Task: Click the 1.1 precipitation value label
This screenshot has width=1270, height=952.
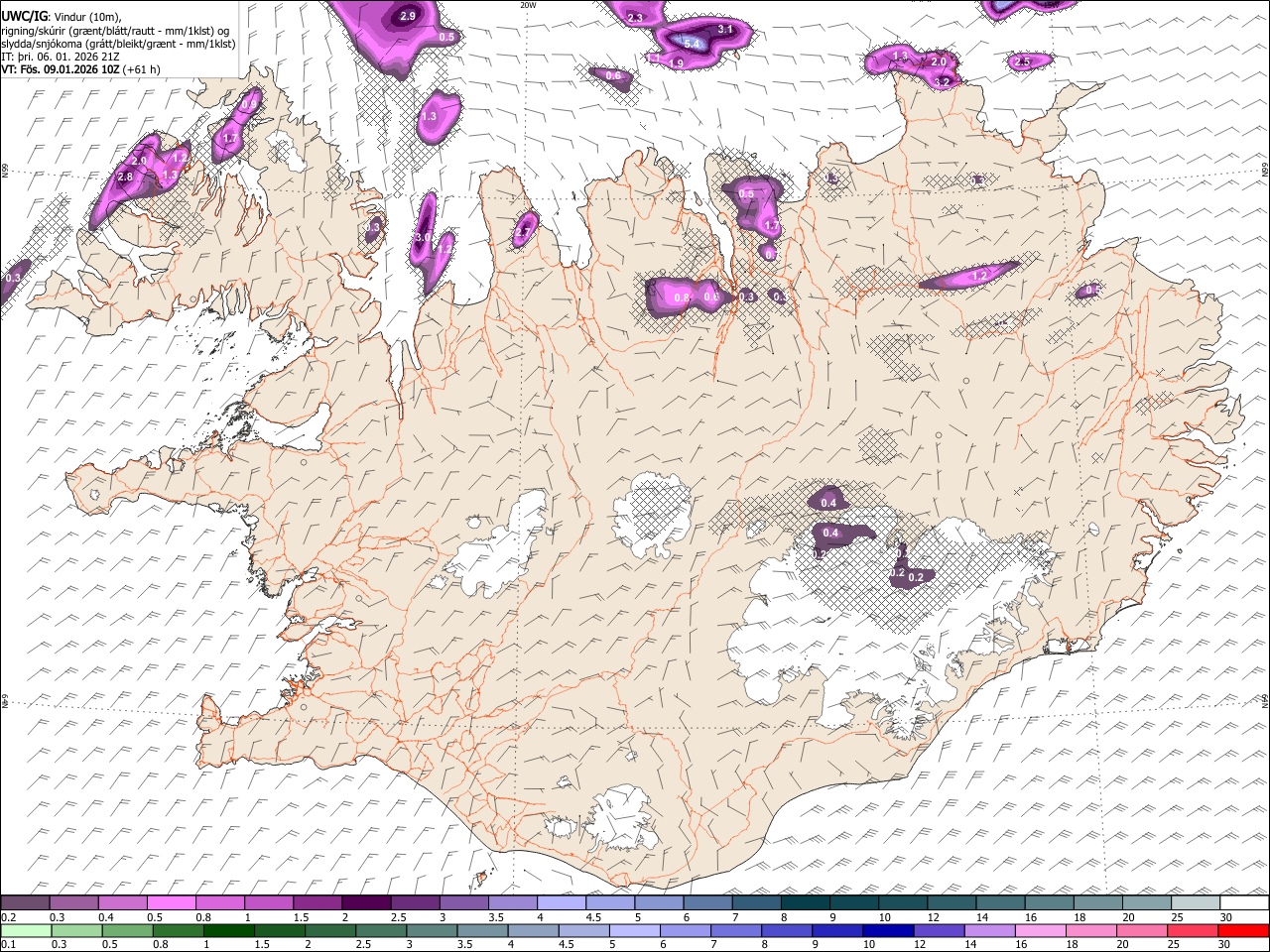Action: pos(654,59)
